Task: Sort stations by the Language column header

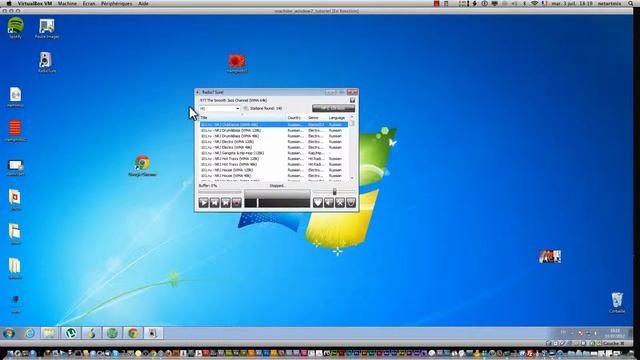Action: click(338, 118)
